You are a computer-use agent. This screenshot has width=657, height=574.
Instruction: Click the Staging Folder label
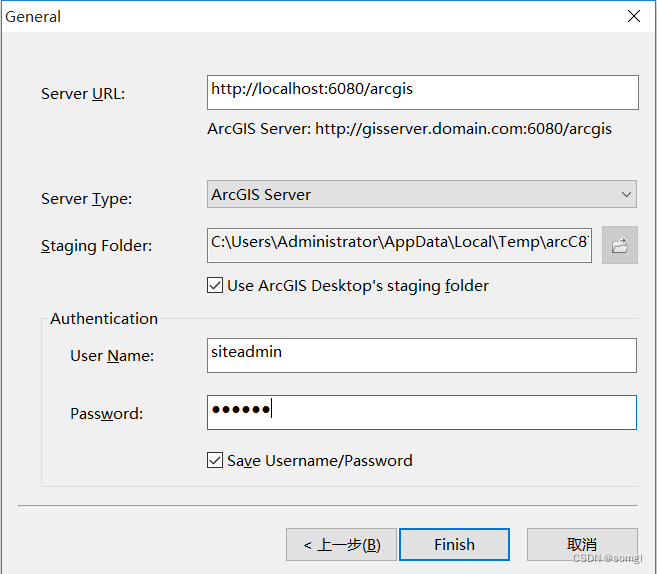coord(96,246)
